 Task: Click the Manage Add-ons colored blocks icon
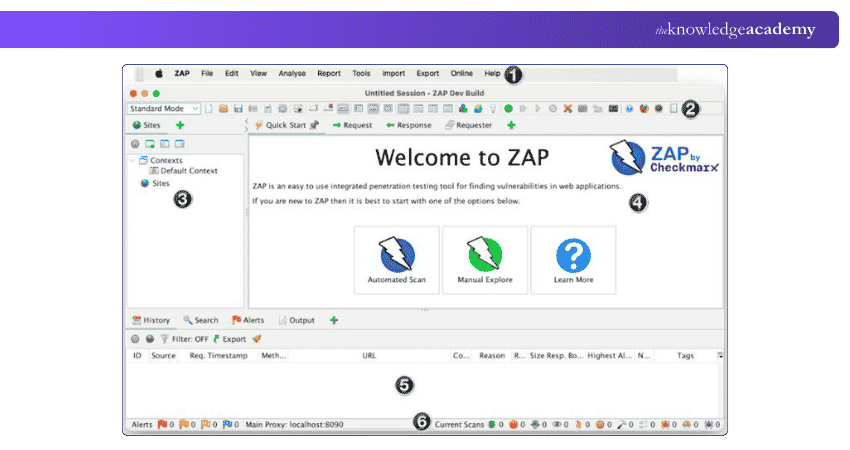(463, 108)
